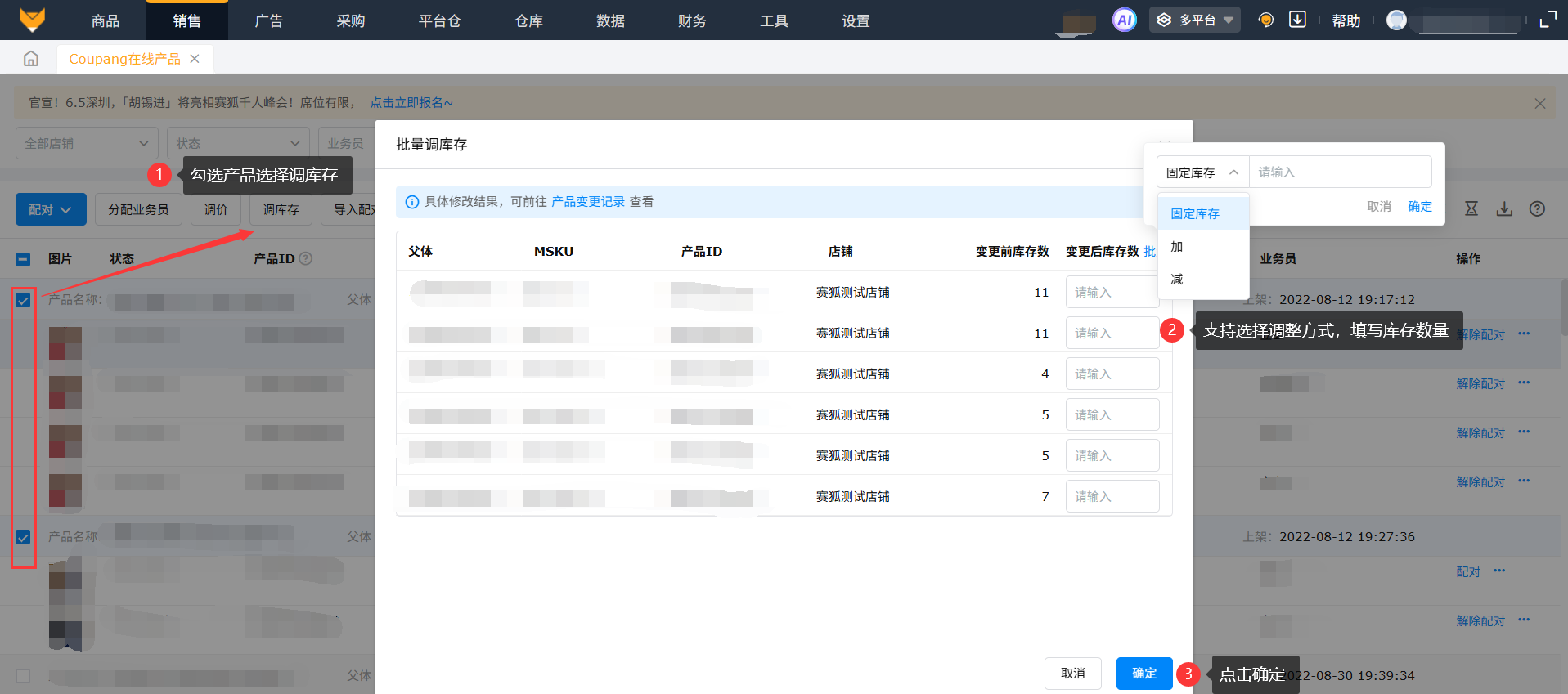
Task: Open the question mark help icon
Action: (x=1537, y=208)
